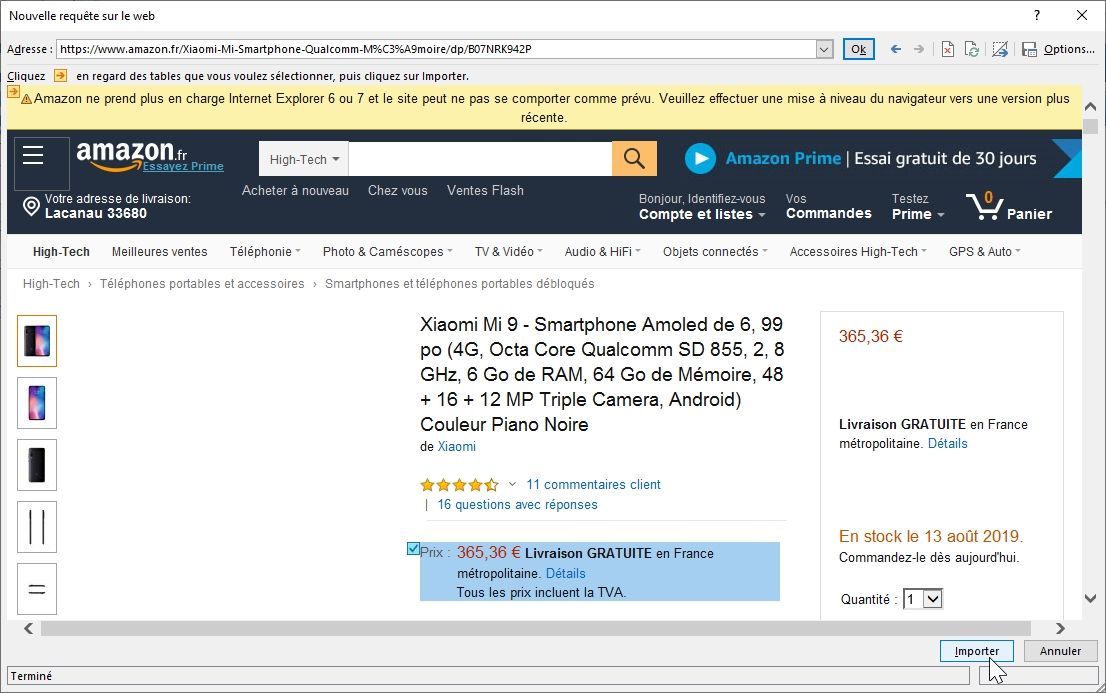Image resolution: width=1106 pixels, height=693 pixels.
Task: Follow the Essayez Prime link
Action: point(183,166)
